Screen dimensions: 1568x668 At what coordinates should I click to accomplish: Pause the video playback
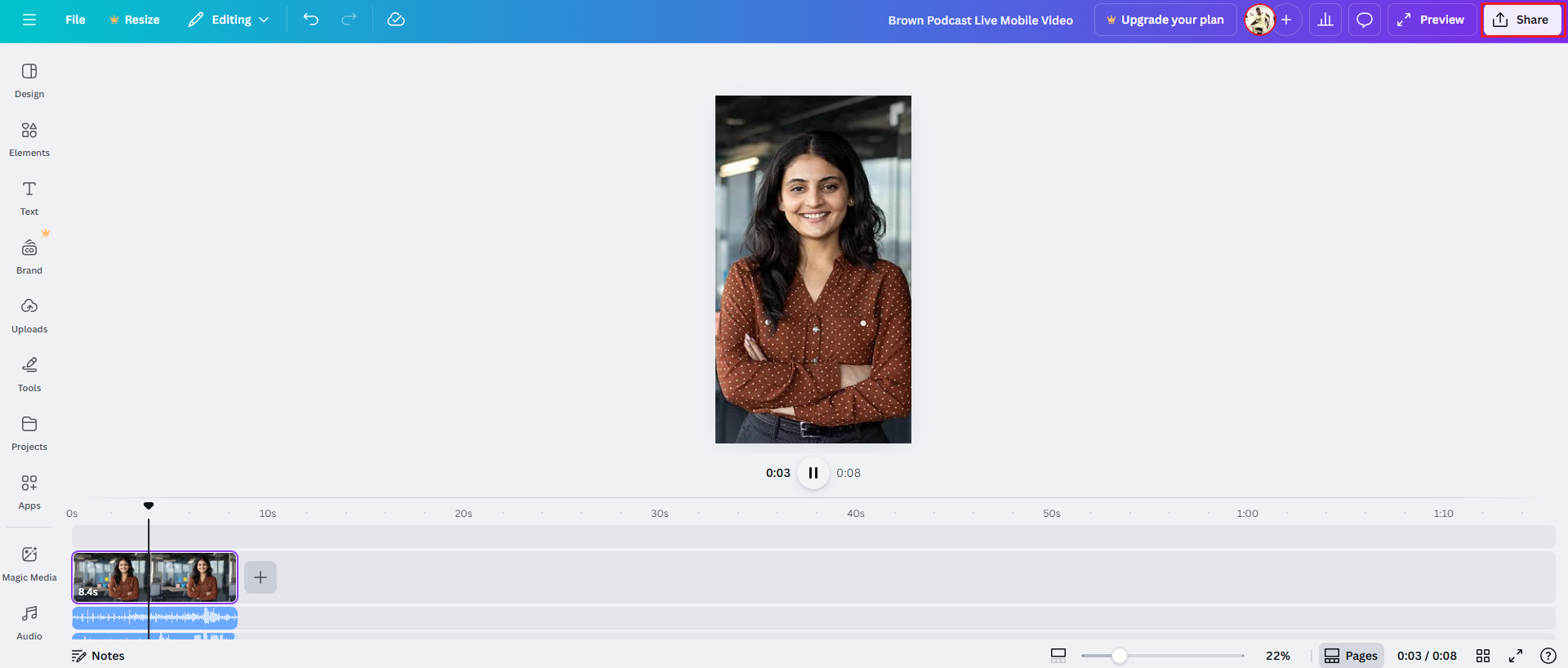point(813,473)
